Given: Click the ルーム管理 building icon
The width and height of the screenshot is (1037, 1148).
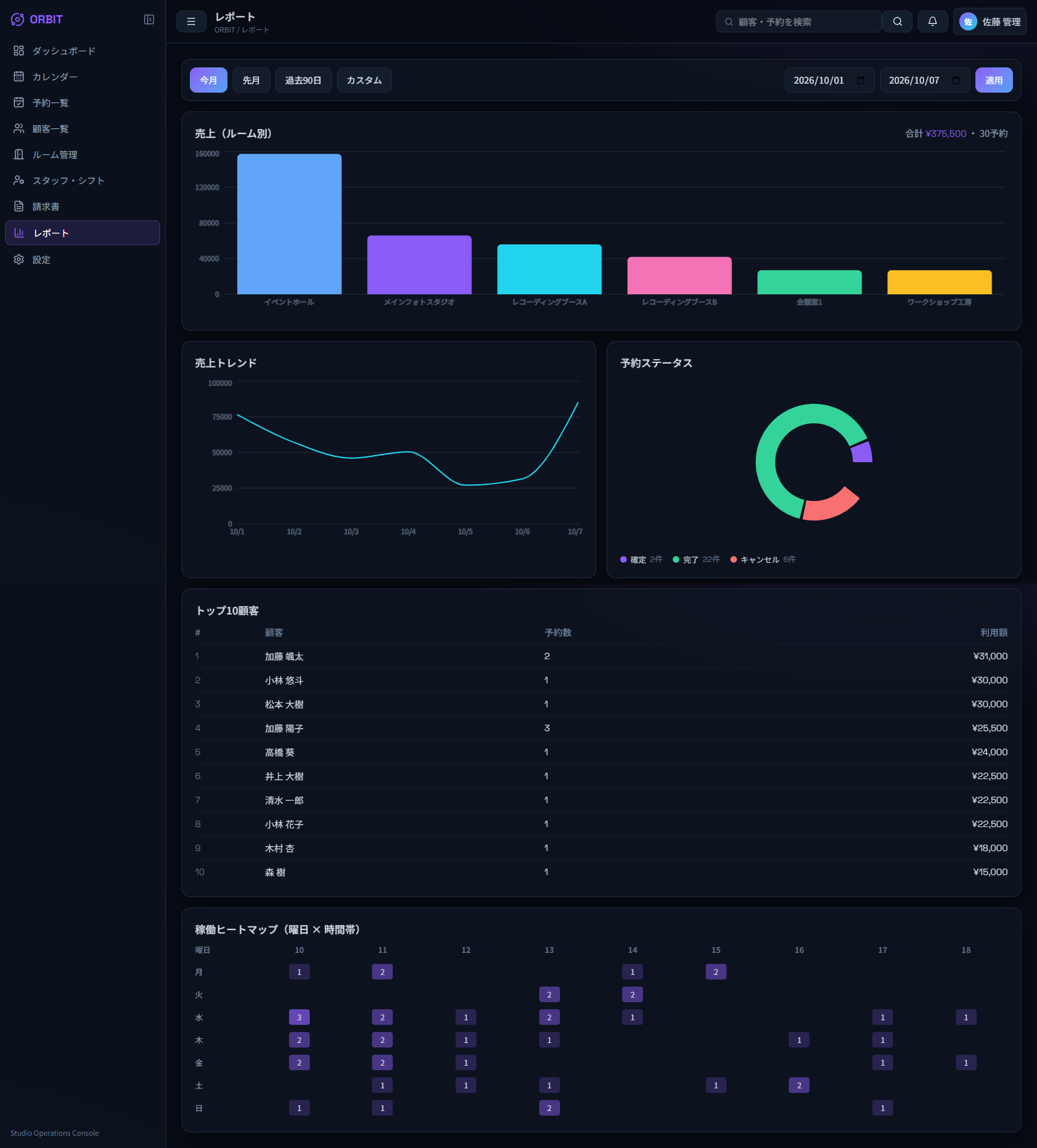Looking at the screenshot, I should (x=19, y=154).
